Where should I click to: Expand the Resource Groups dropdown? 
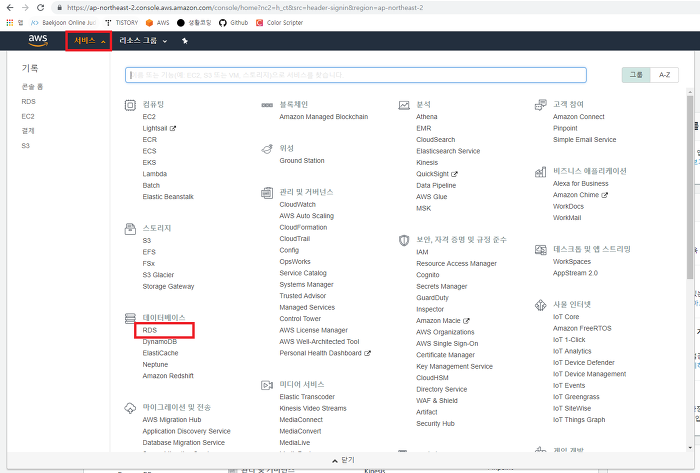143,41
